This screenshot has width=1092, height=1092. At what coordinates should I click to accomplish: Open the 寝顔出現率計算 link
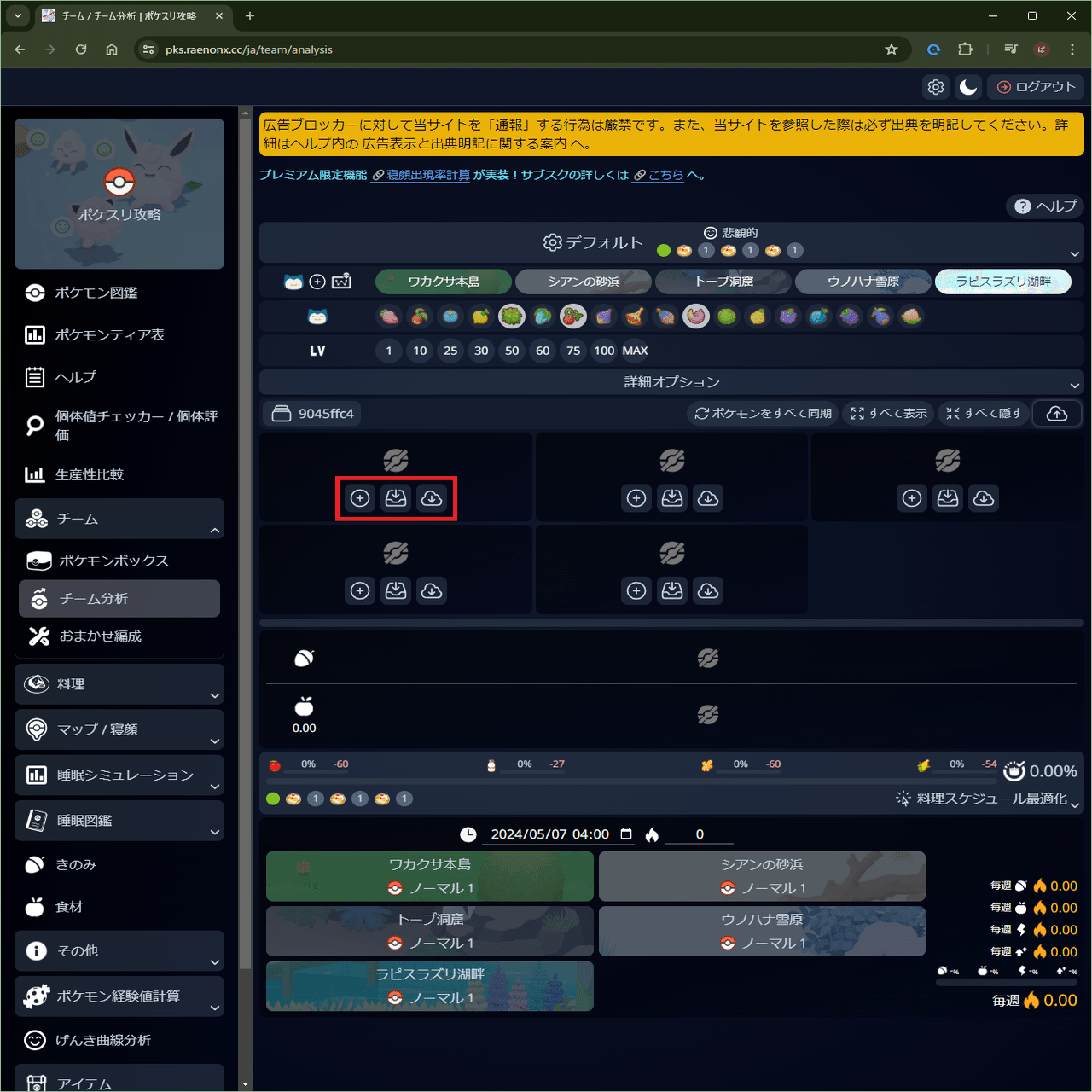click(421, 175)
